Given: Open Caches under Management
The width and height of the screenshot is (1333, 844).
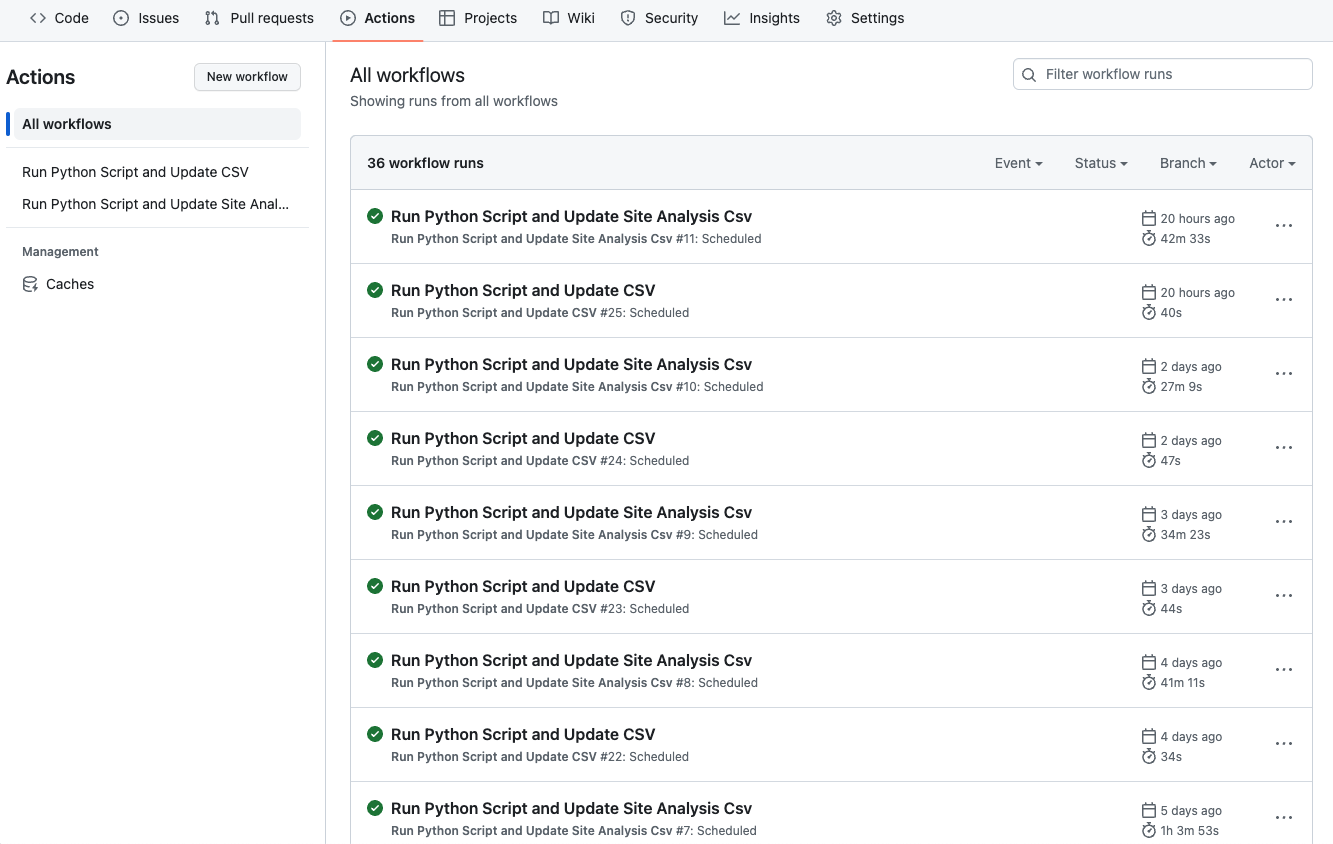Looking at the screenshot, I should [x=70, y=284].
